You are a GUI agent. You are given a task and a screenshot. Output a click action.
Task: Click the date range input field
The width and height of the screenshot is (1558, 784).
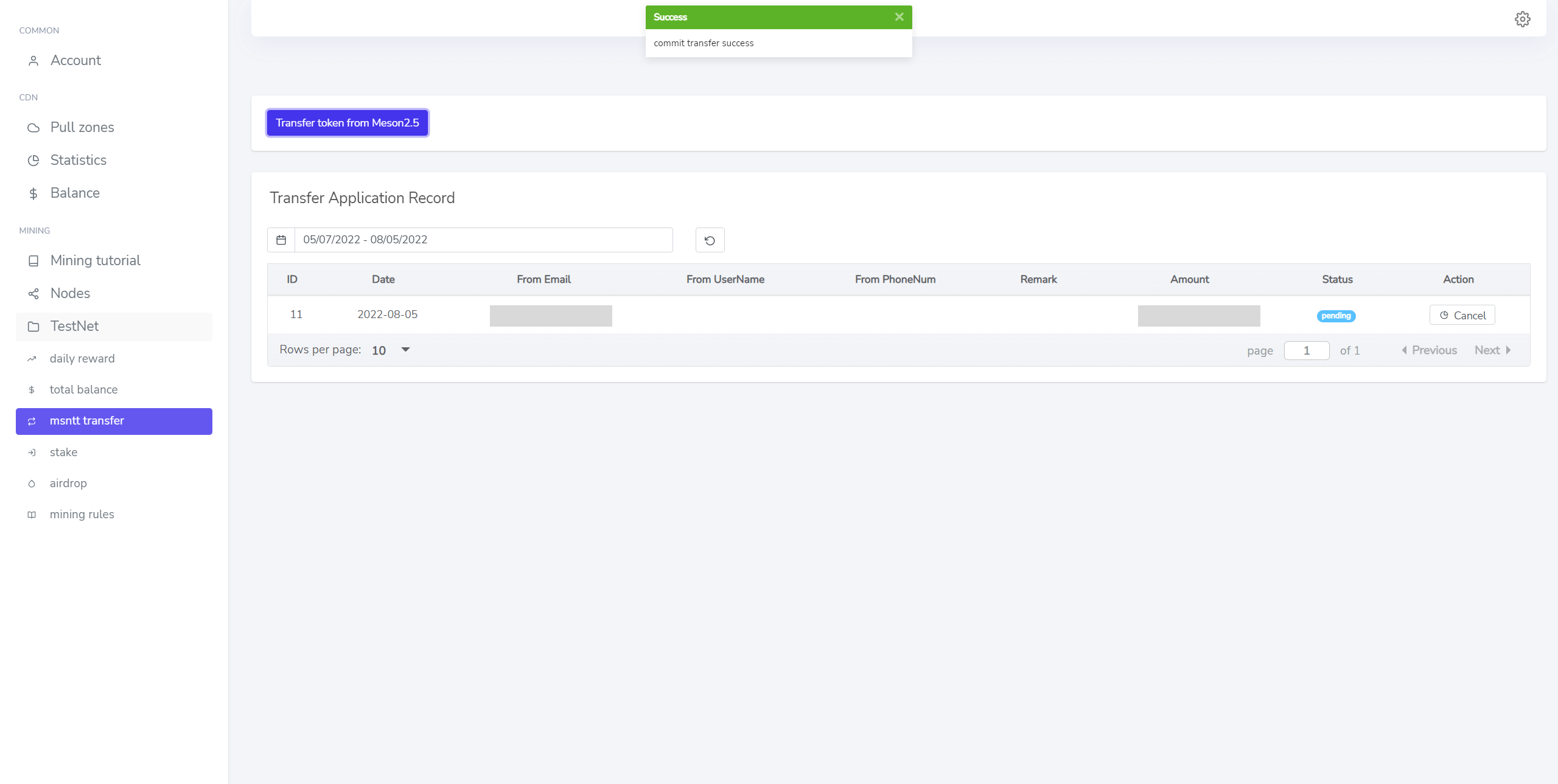click(x=484, y=240)
